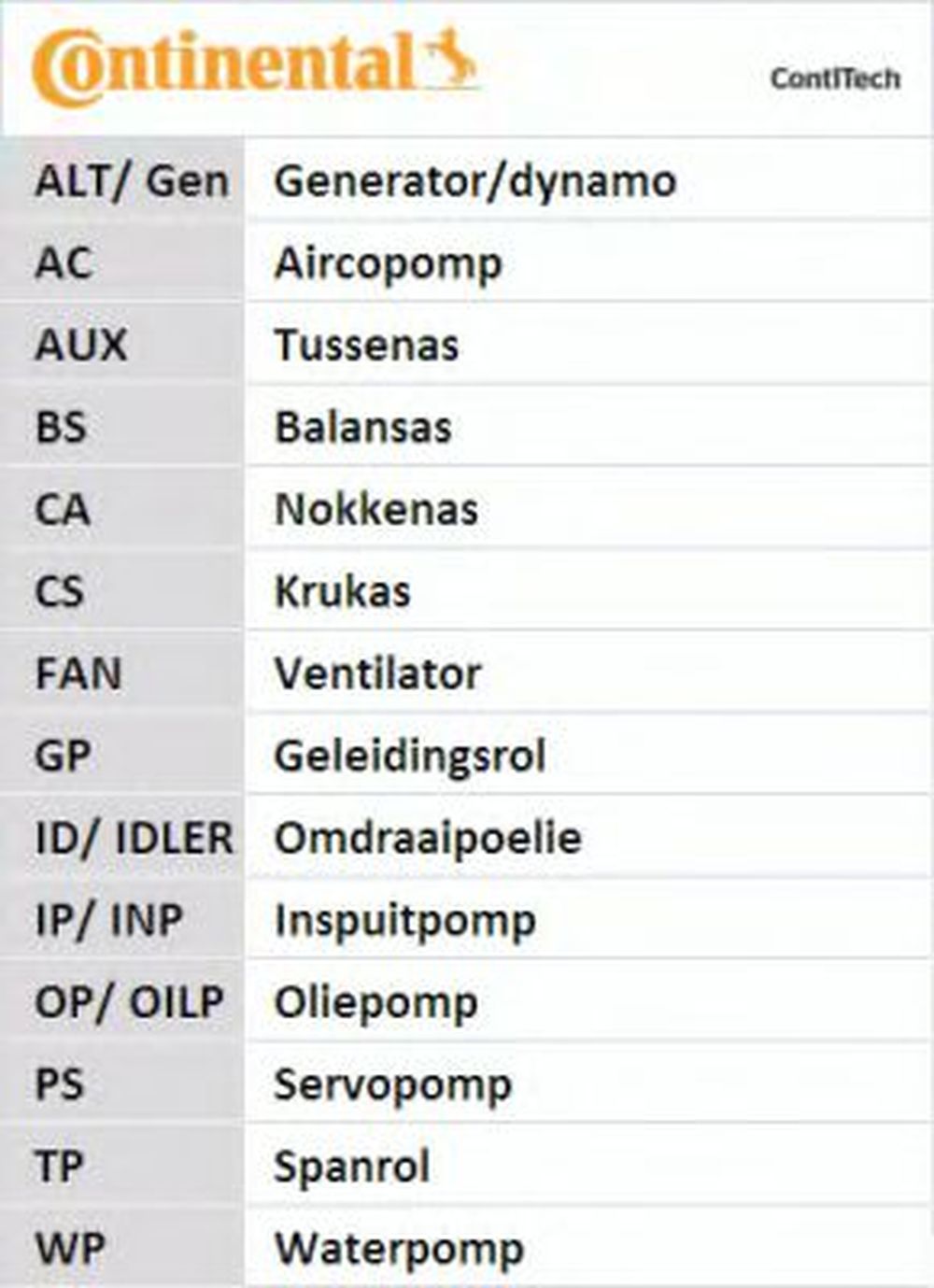The image size is (934, 1288).
Task: Select the Generator/dynamo description cell
Action: [475, 181]
